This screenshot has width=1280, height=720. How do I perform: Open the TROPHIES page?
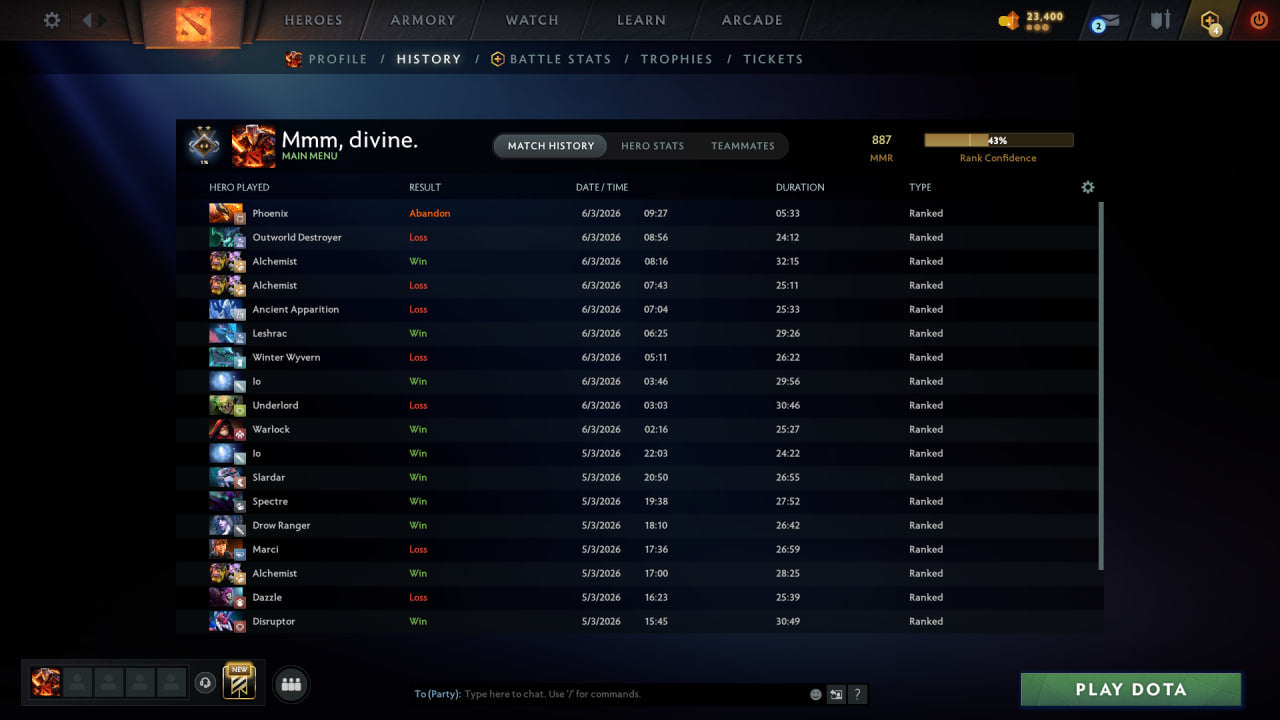(676, 59)
